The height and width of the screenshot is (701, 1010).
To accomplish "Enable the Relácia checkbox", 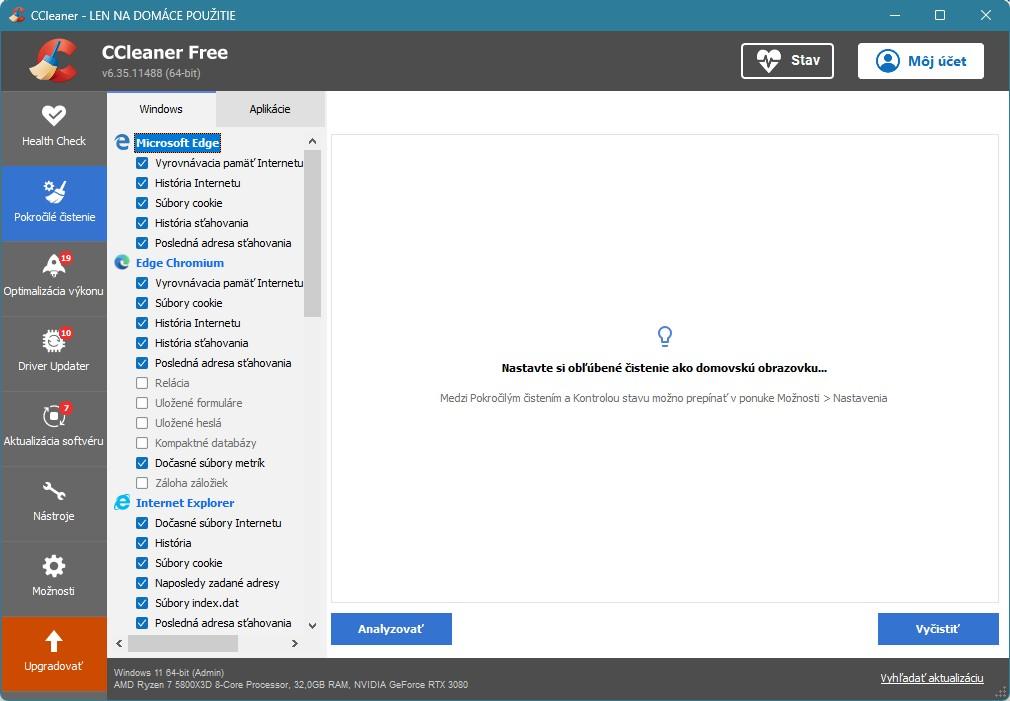I will pyautogui.click(x=142, y=383).
